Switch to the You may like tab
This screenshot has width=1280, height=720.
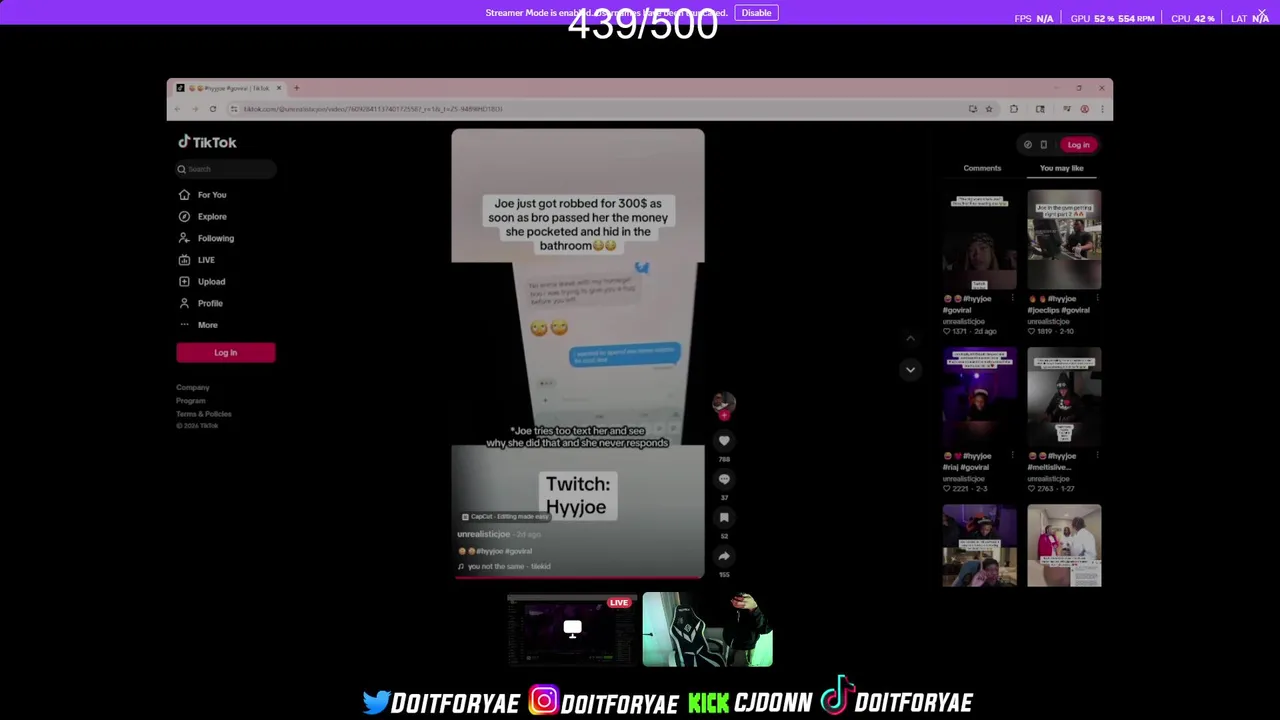(x=1061, y=168)
